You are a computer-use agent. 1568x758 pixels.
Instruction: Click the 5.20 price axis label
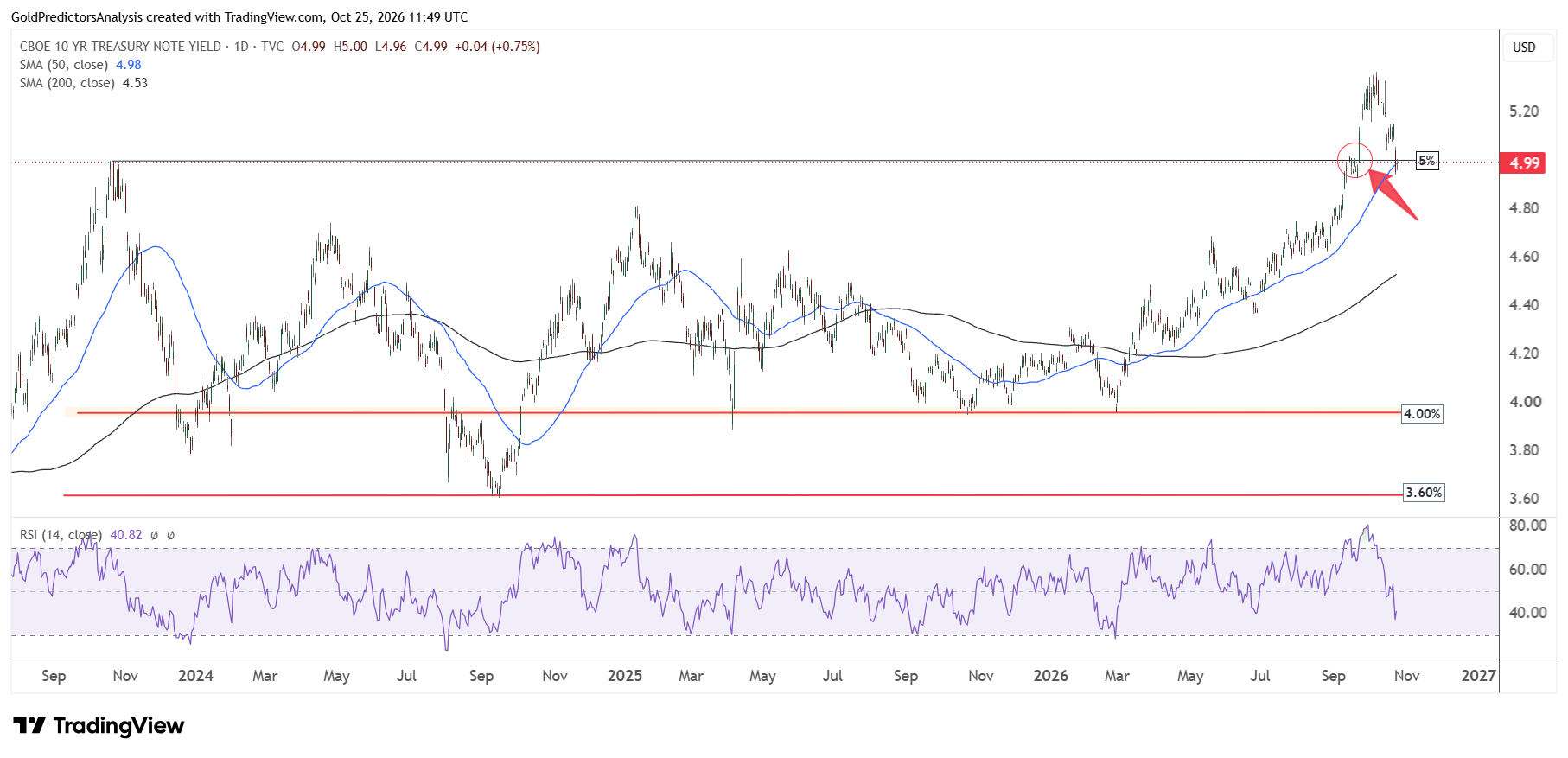click(x=1524, y=111)
